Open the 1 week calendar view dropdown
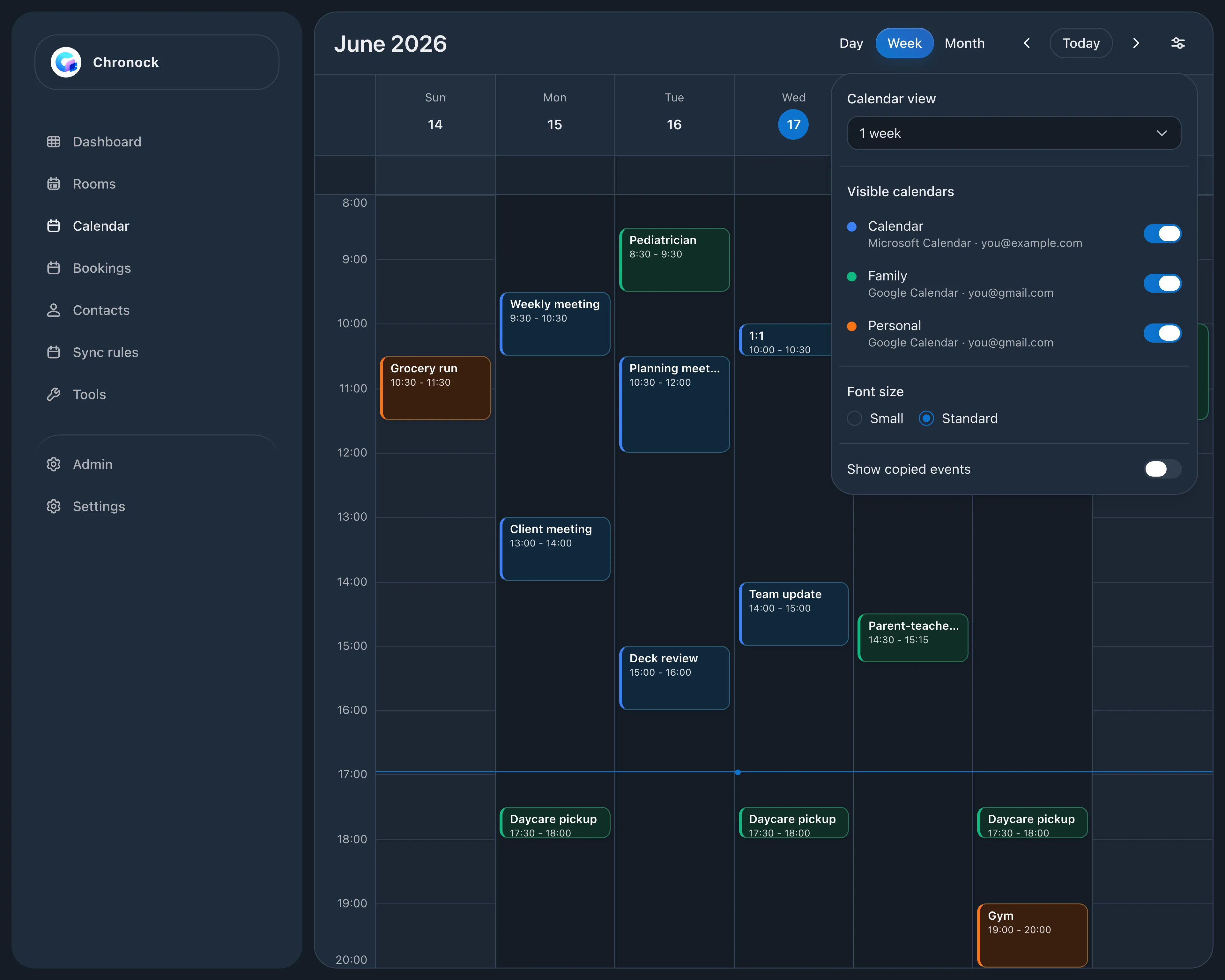The image size is (1225, 980). pyautogui.click(x=1013, y=133)
